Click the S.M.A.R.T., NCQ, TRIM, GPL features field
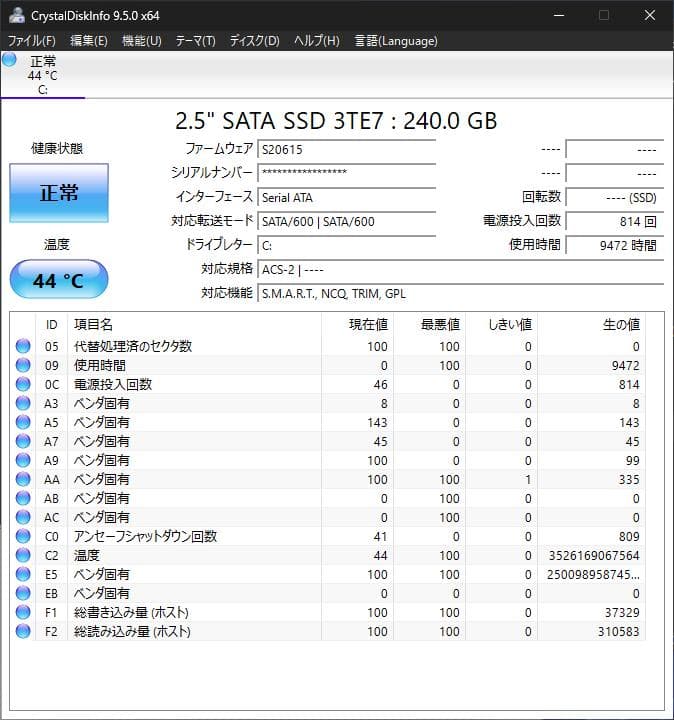Viewport: 674px width, 720px height. [x=461, y=293]
